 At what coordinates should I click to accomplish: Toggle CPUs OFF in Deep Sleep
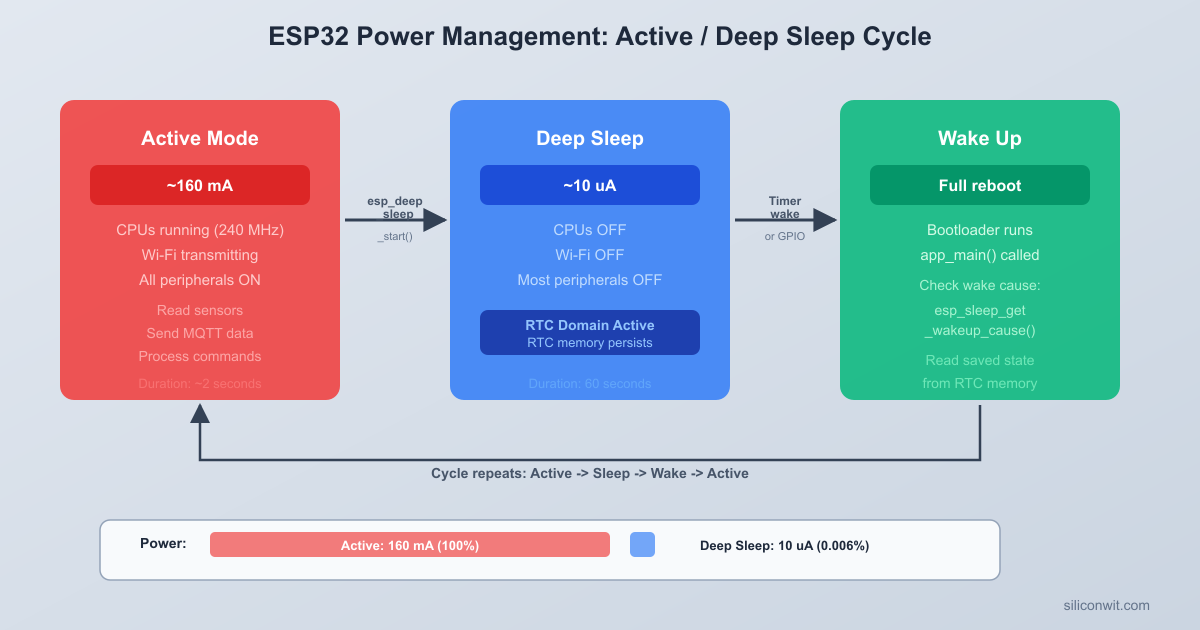coord(590,230)
